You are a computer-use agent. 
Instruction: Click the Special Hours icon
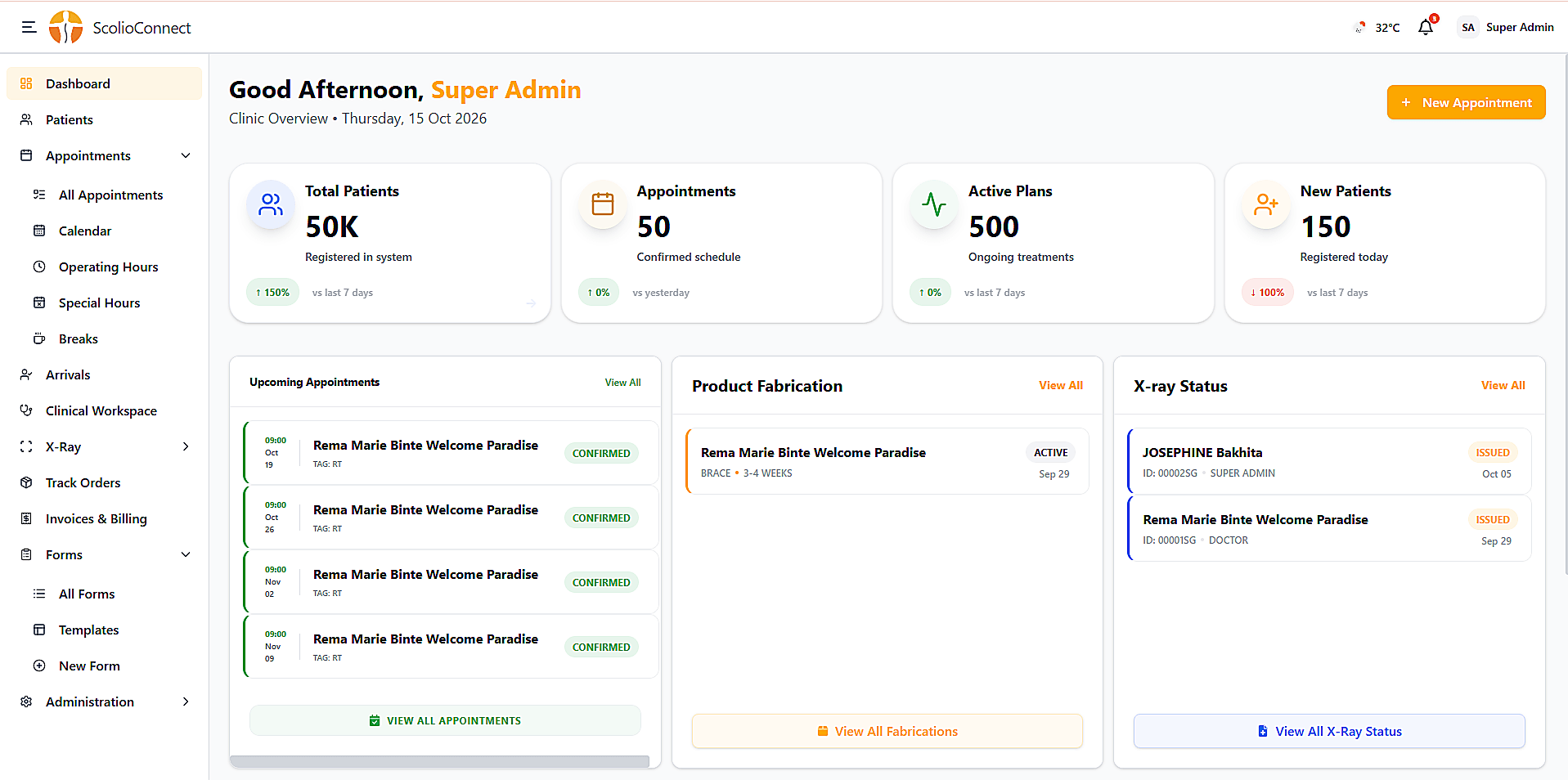[39, 303]
